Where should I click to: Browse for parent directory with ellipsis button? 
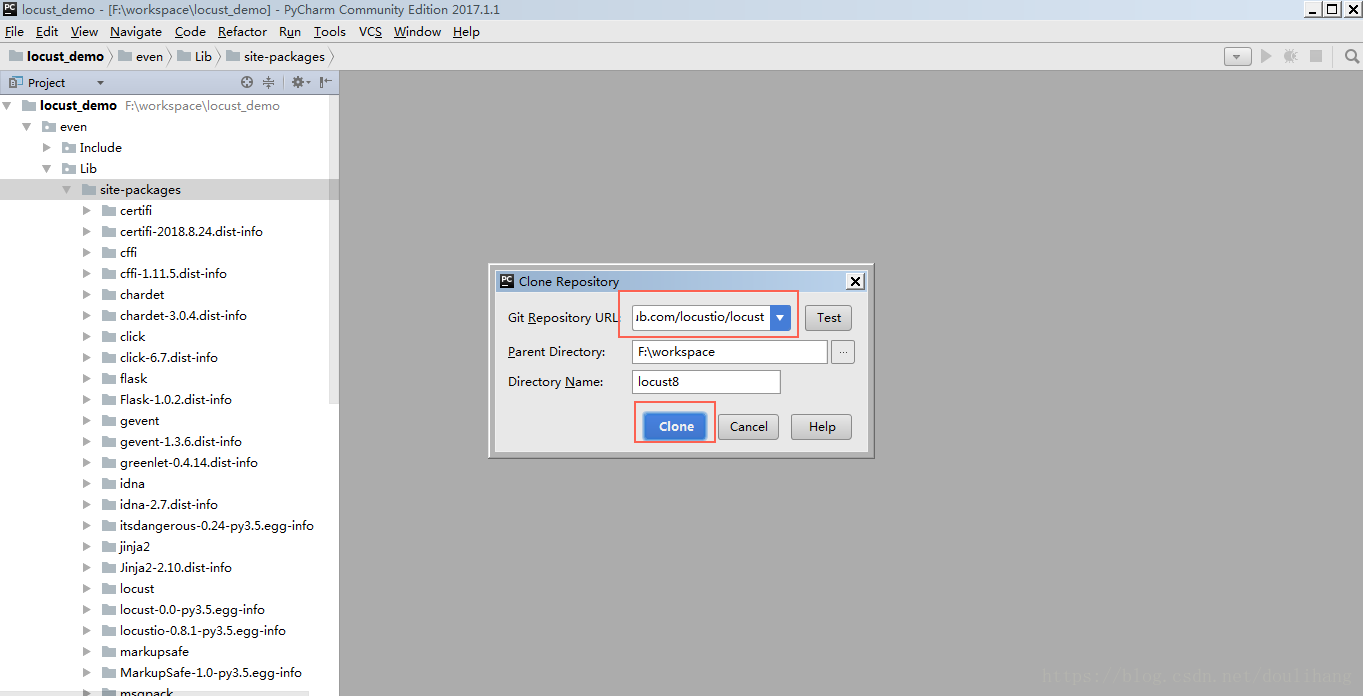click(843, 352)
